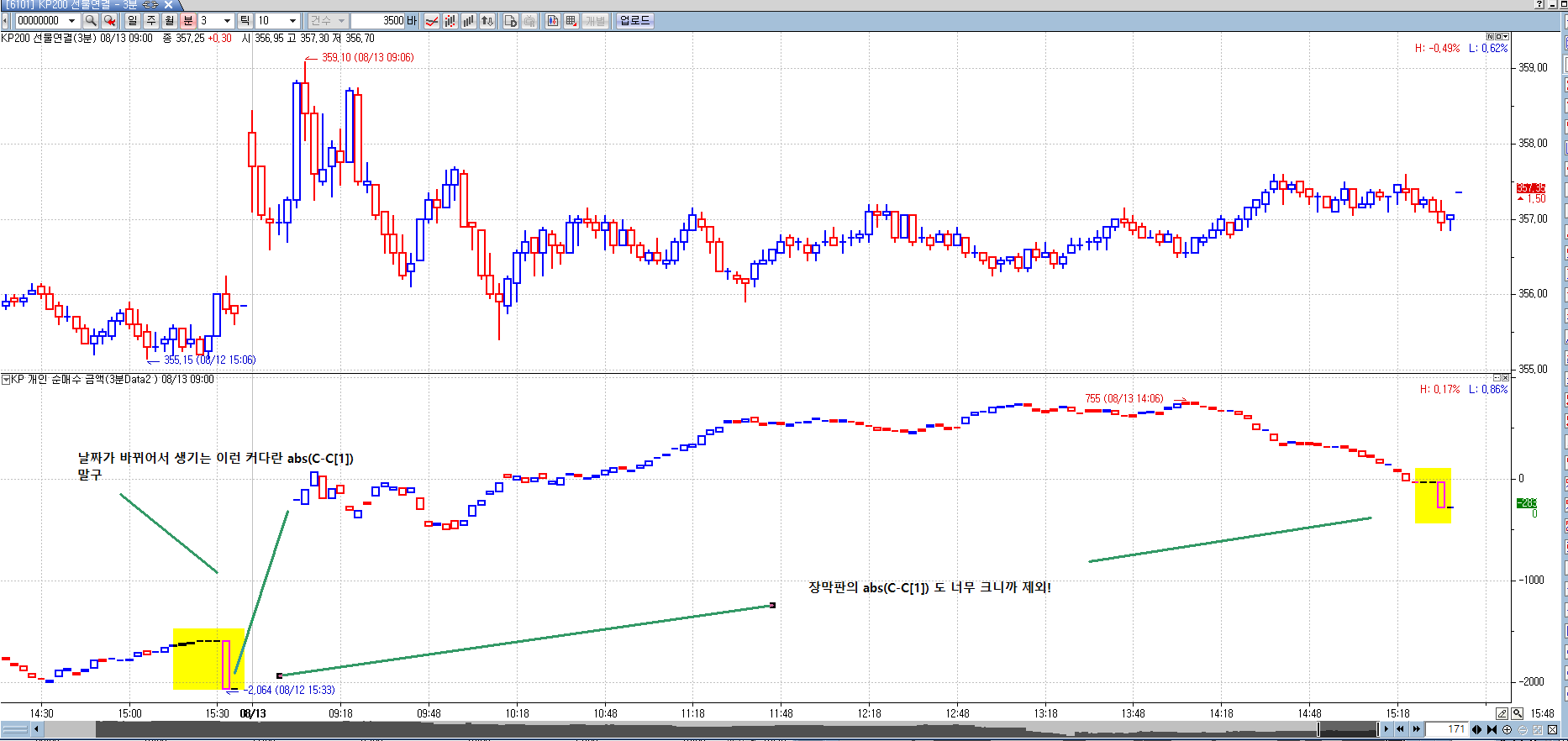This screenshot has height=741, width=1568.
Task: Click the line chart type icon
Action: click(x=432, y=21)
